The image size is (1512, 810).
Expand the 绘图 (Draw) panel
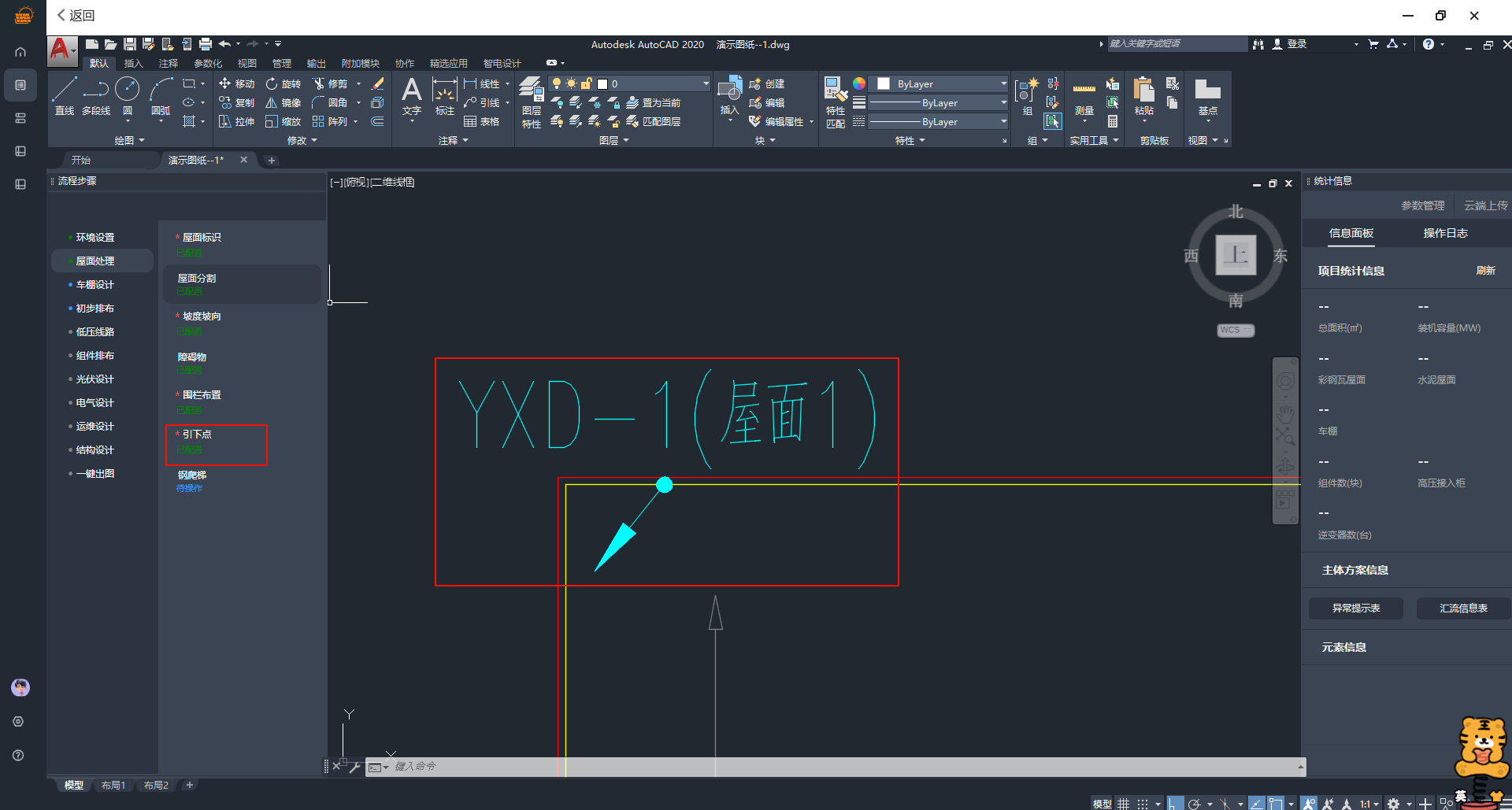(129, 140)
